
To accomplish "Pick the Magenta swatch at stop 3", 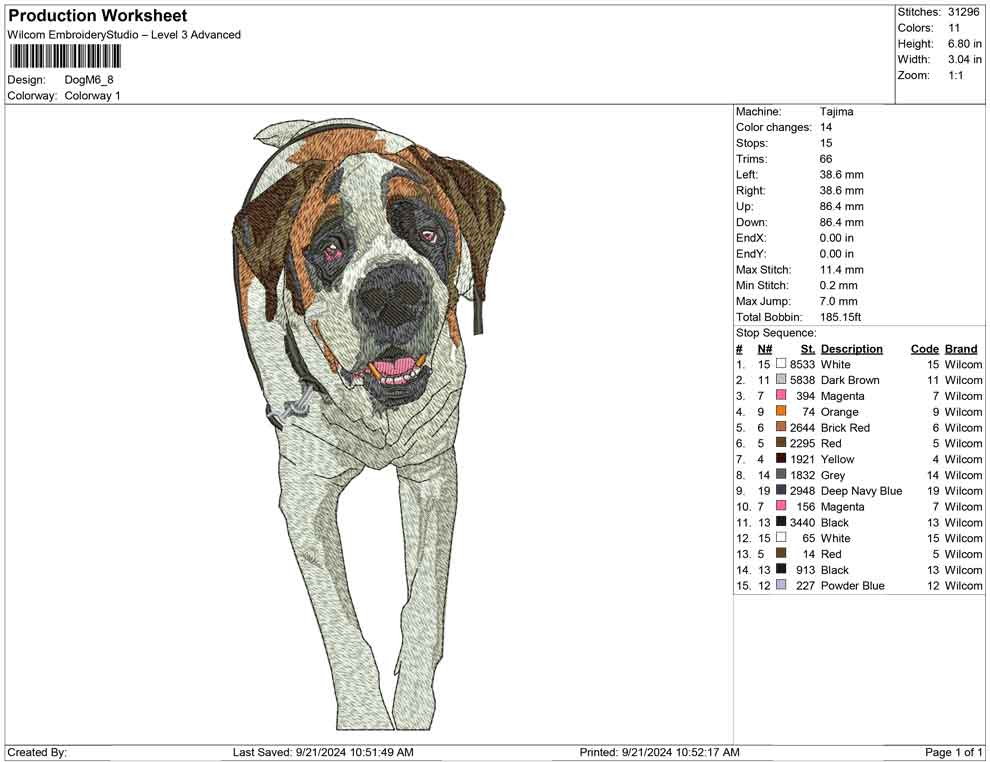I will pyautogui.click(x=781, y=396).
